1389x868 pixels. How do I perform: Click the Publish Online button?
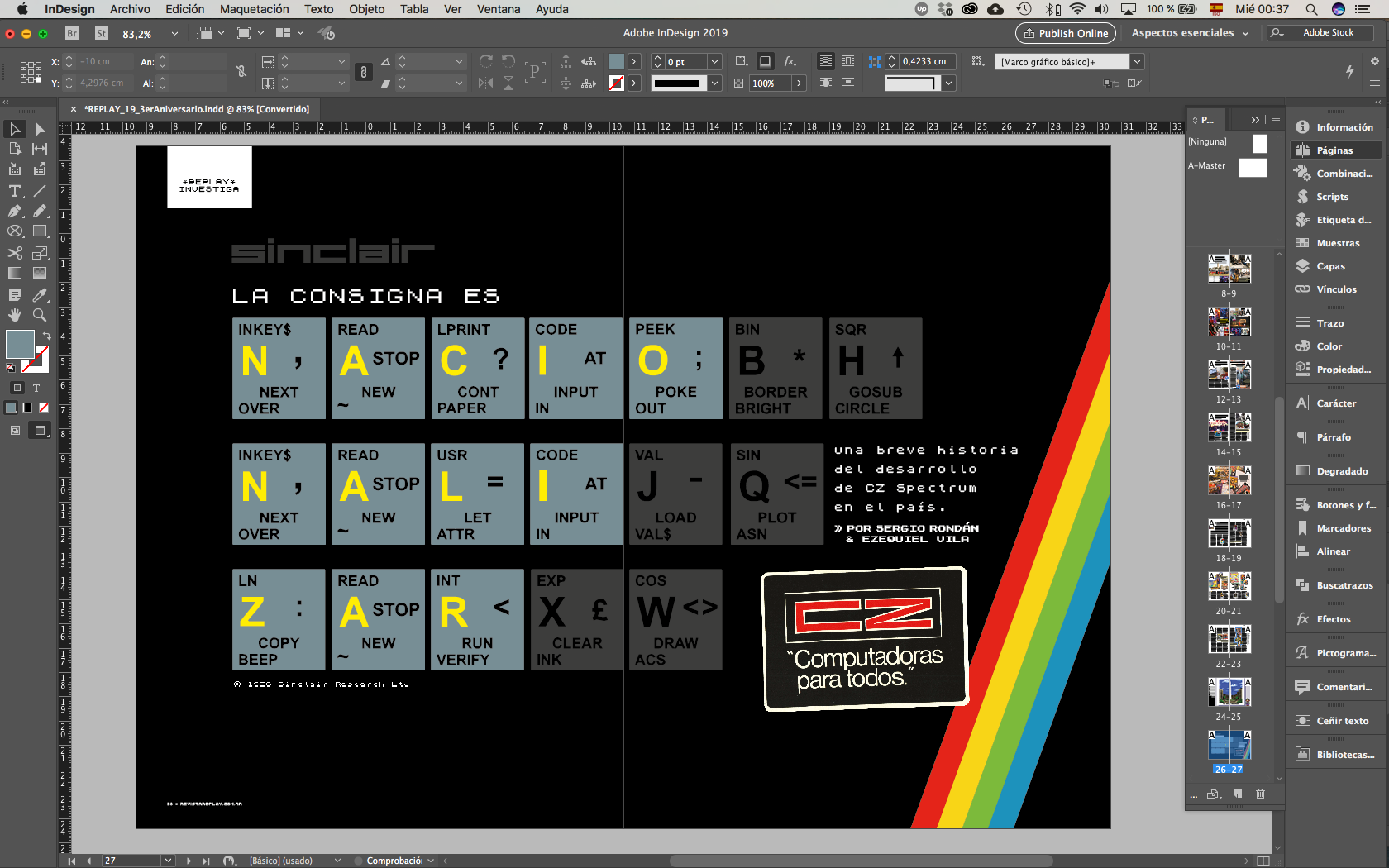pyautogui.click(x=1066, y=33)
